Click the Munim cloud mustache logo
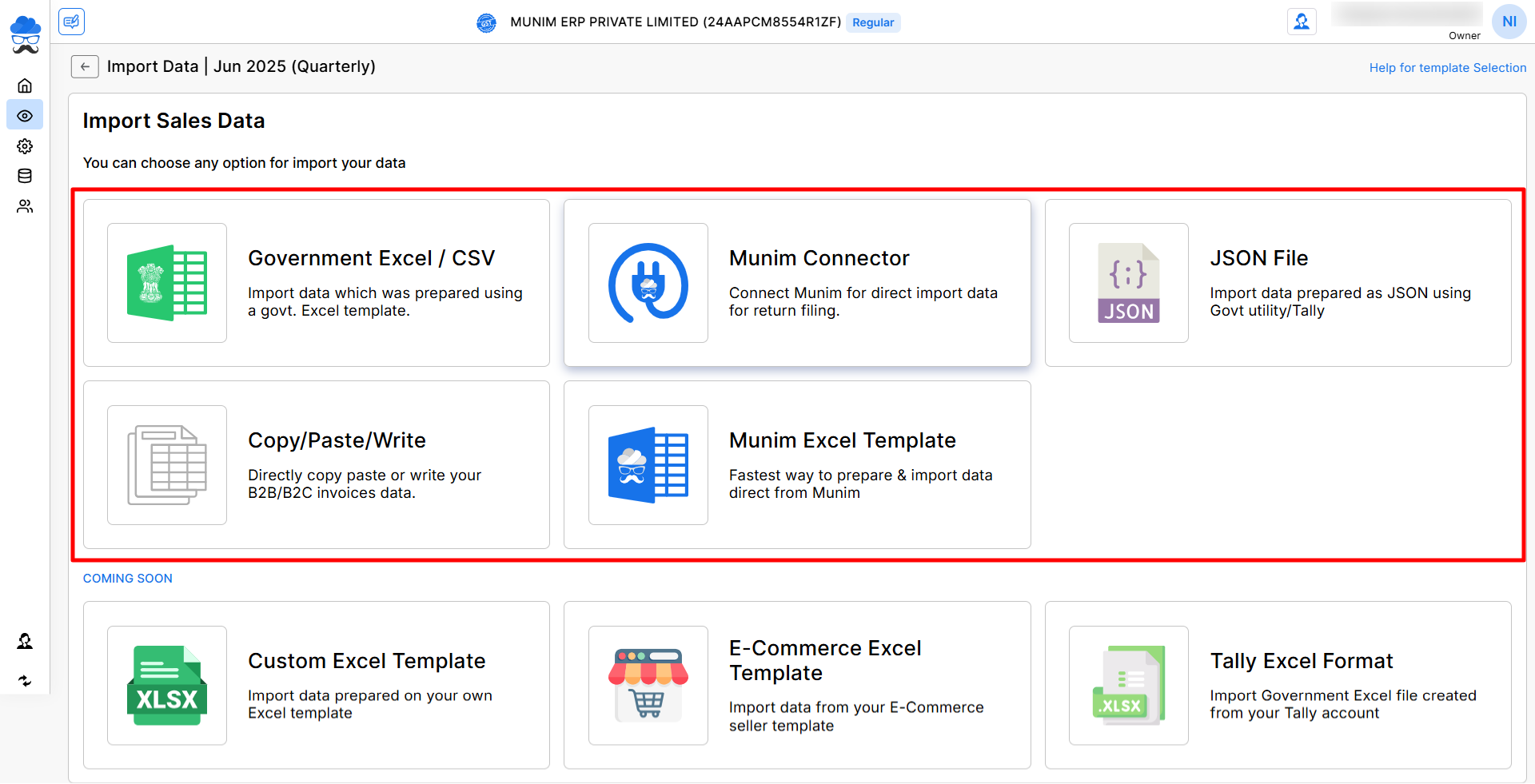This screenshot has width=1535, height=784. [25, 34]
